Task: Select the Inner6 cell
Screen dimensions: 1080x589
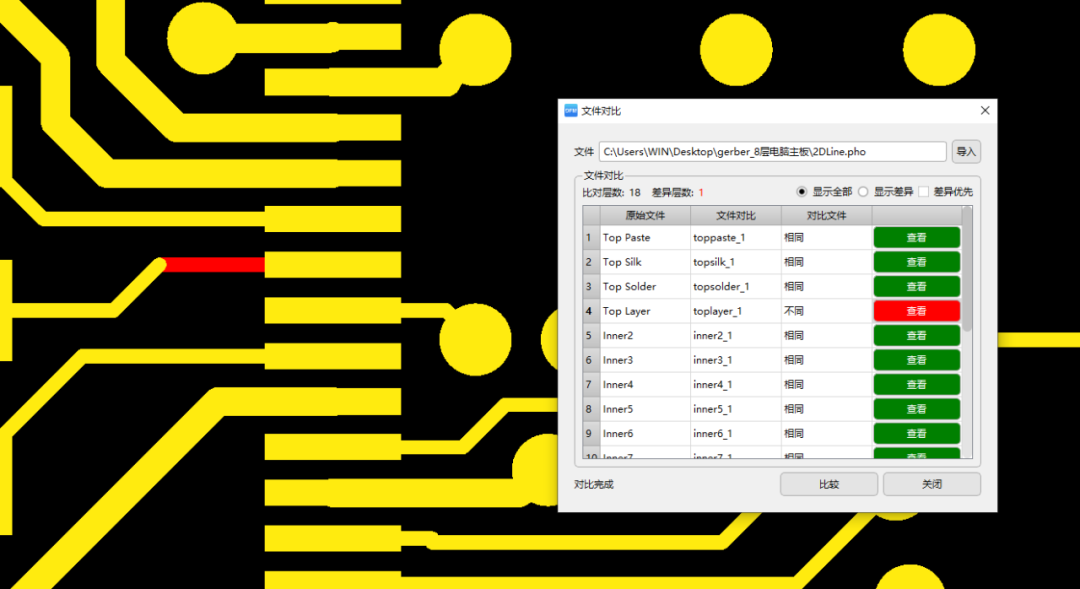Action: point(645,433)
